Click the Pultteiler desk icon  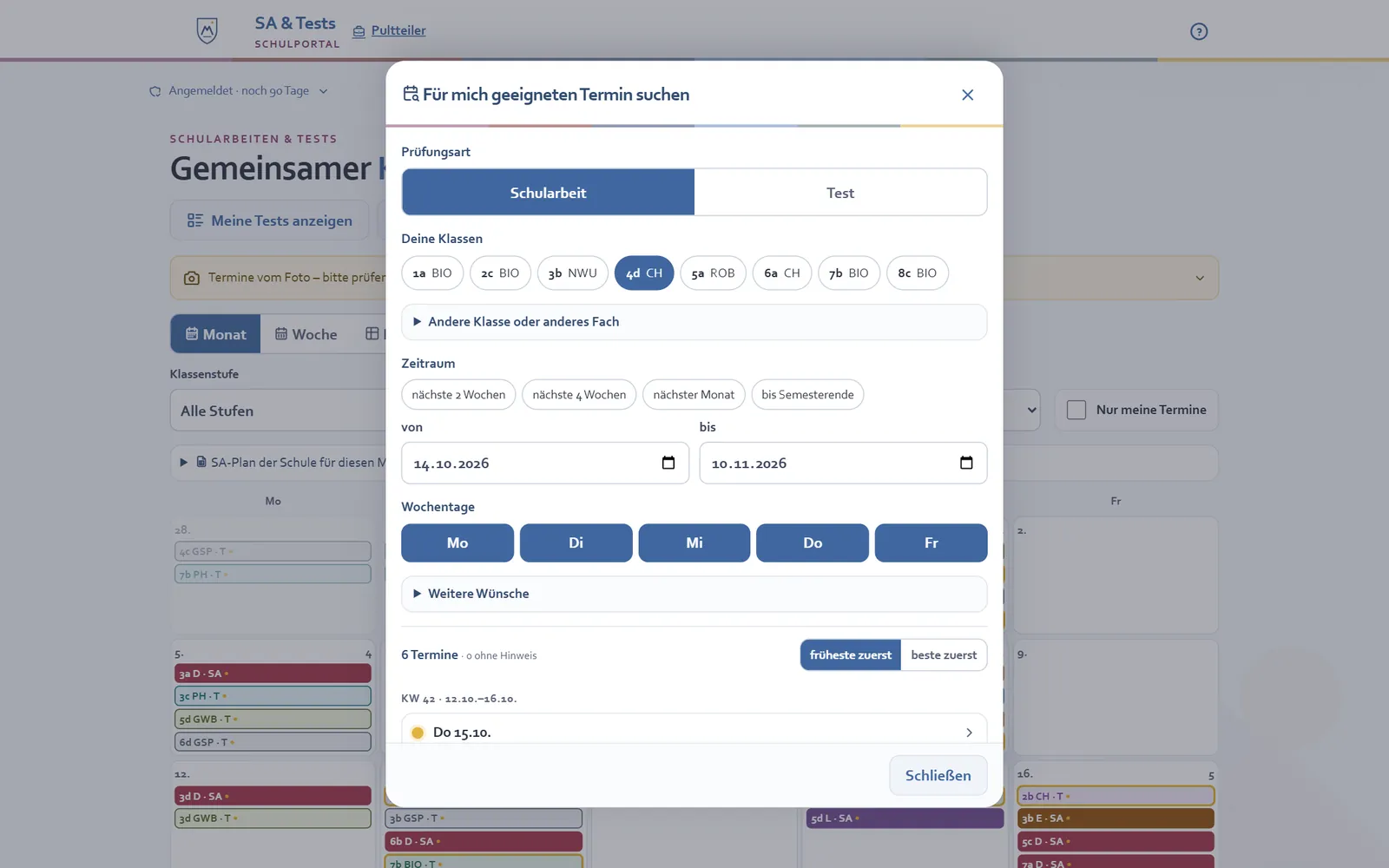pos(359,31)
